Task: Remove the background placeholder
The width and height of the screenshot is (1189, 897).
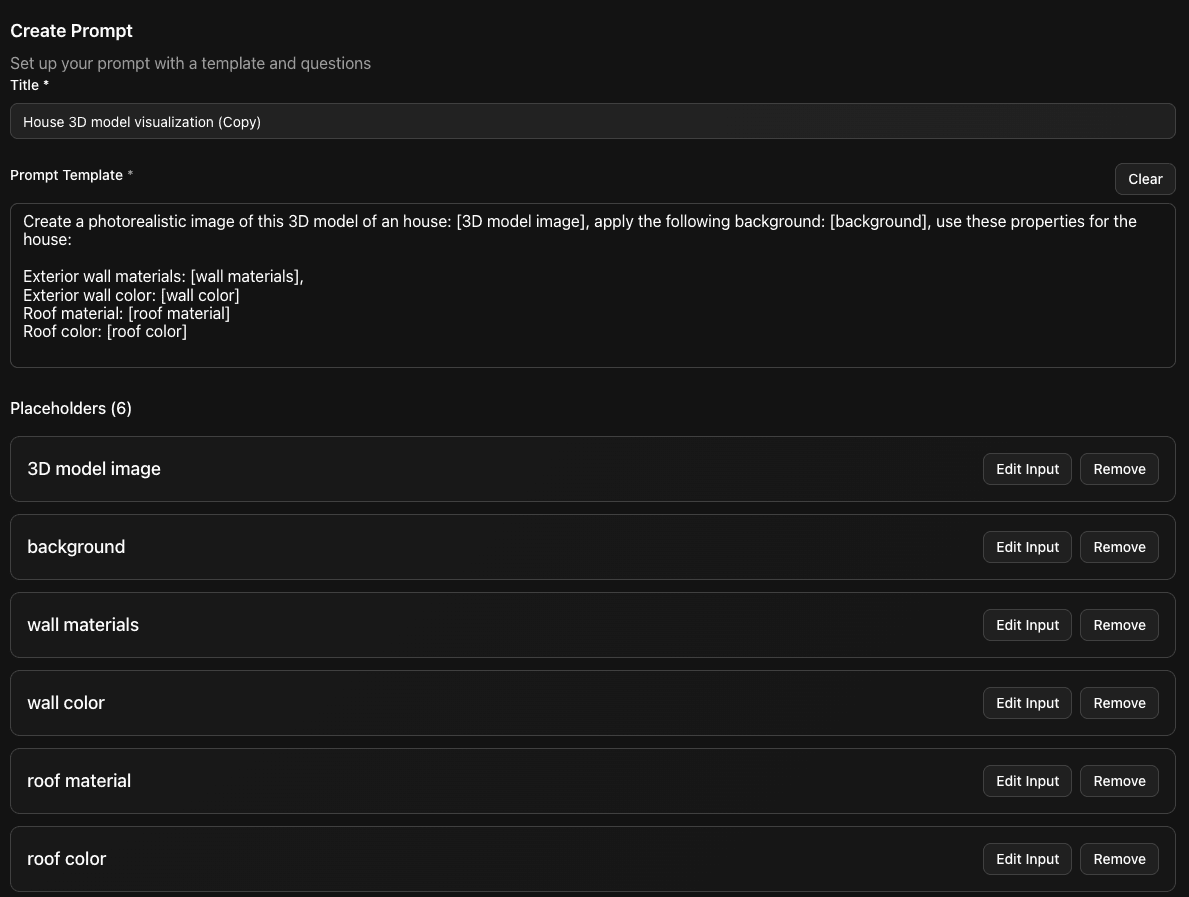Action: pos(1119,546)
